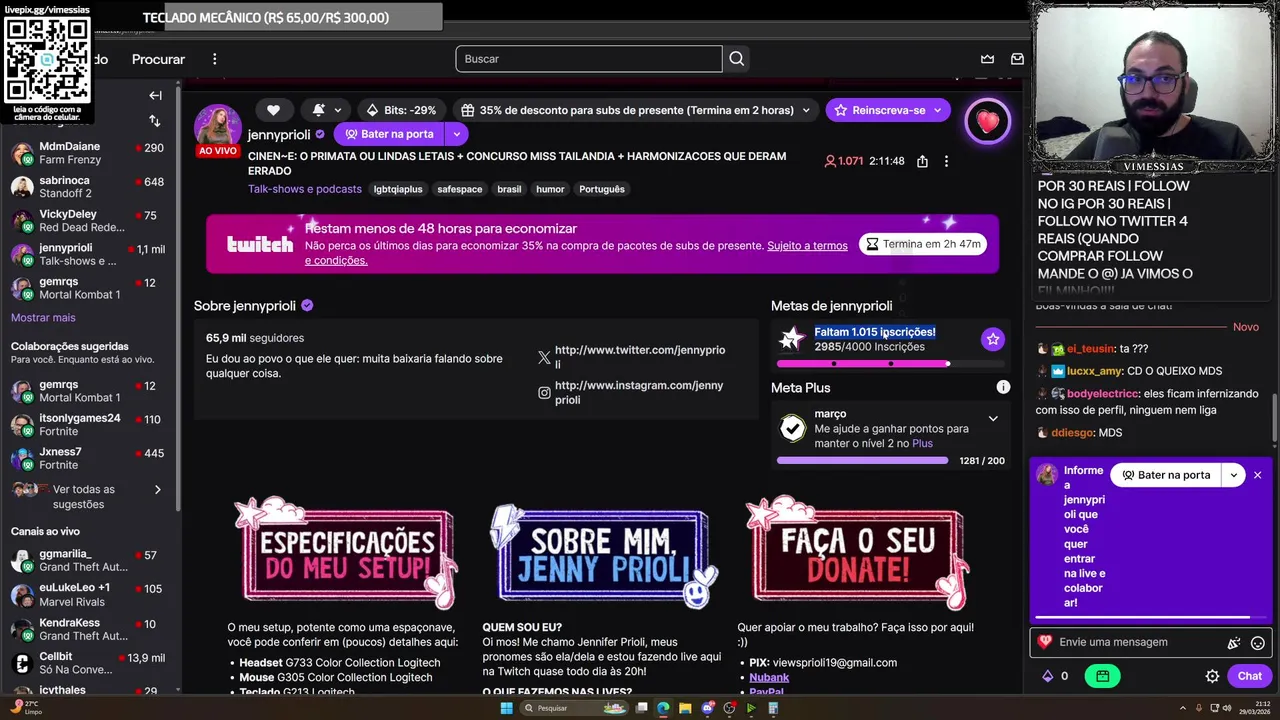Click the sort followed channels icon
Viewport: 1280px width, 720px height.
(x=155, y=120)
